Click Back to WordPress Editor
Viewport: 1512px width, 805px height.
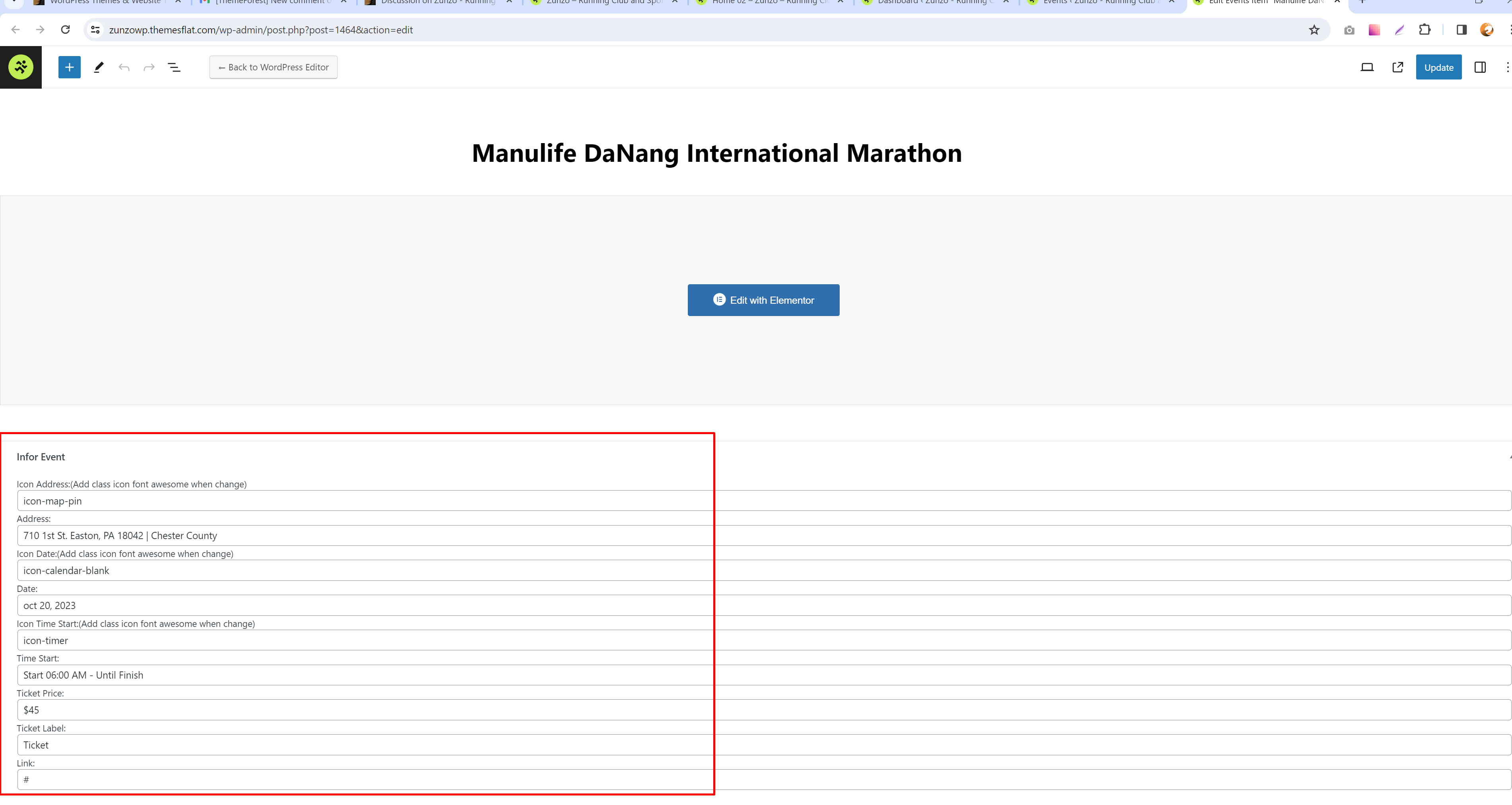click(273, 68)
